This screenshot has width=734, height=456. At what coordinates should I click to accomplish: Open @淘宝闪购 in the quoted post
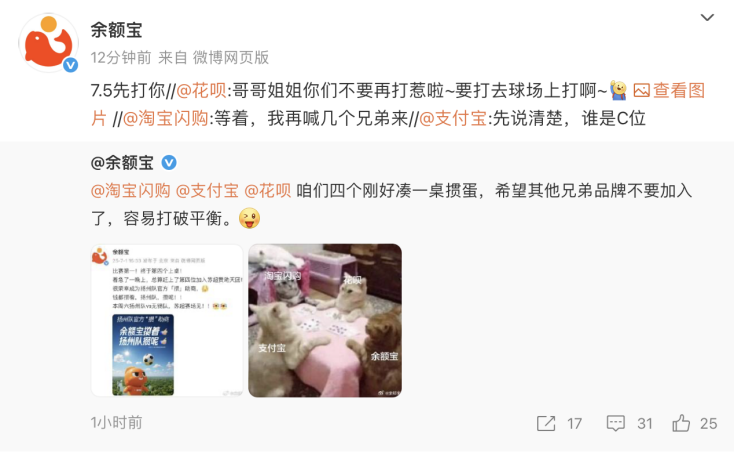coord(131,191)
